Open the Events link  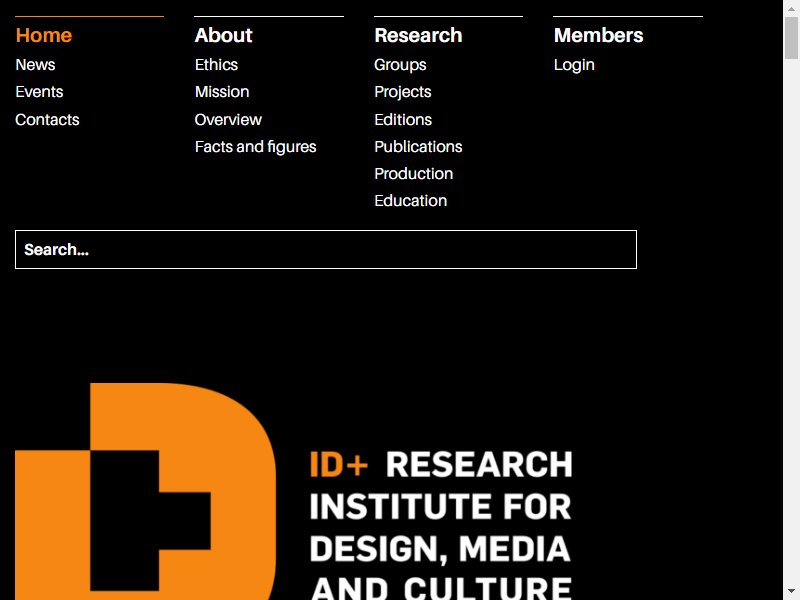39,92
